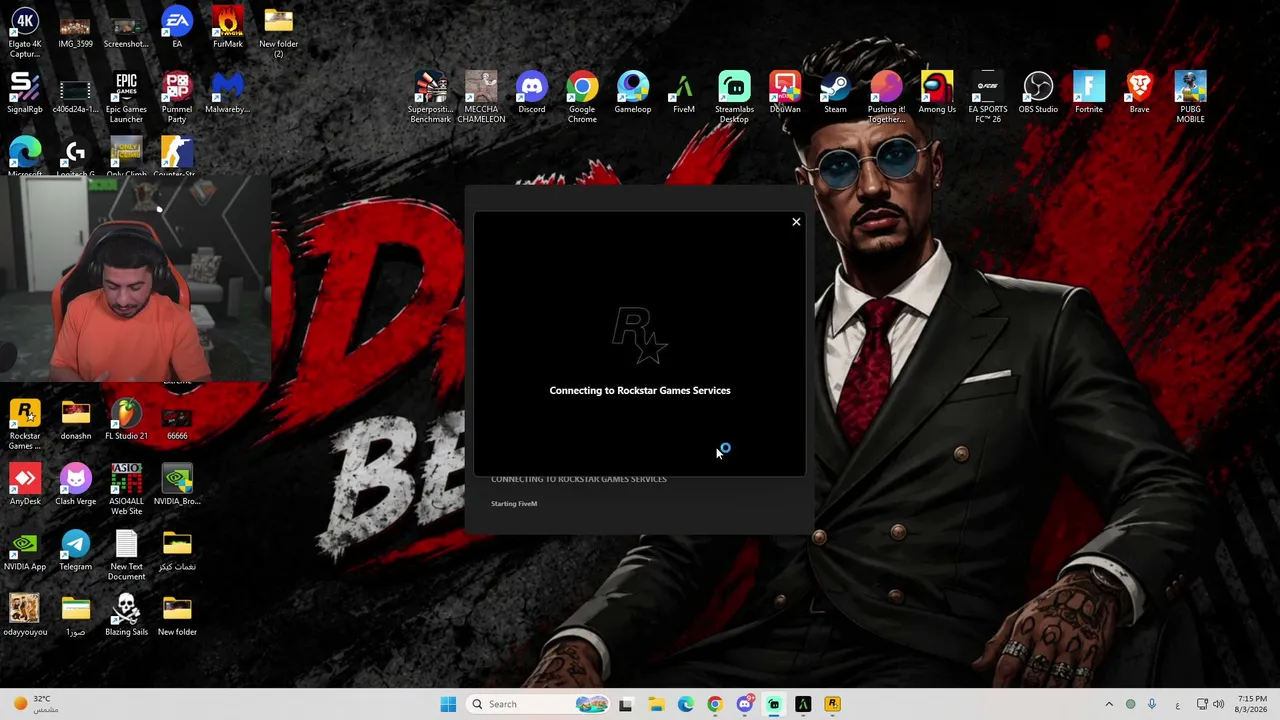
Task: Launch OBS Studio from the desktop
Action: point(1038,94)
